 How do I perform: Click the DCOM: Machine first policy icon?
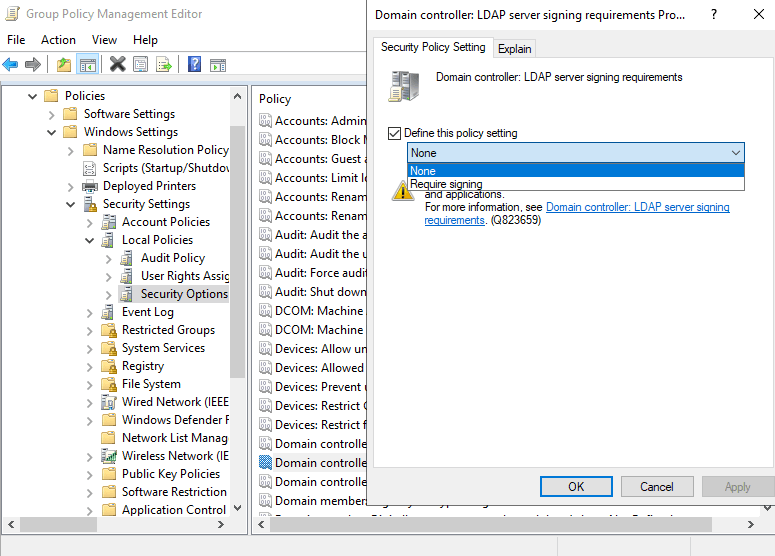tap(265, 311)
